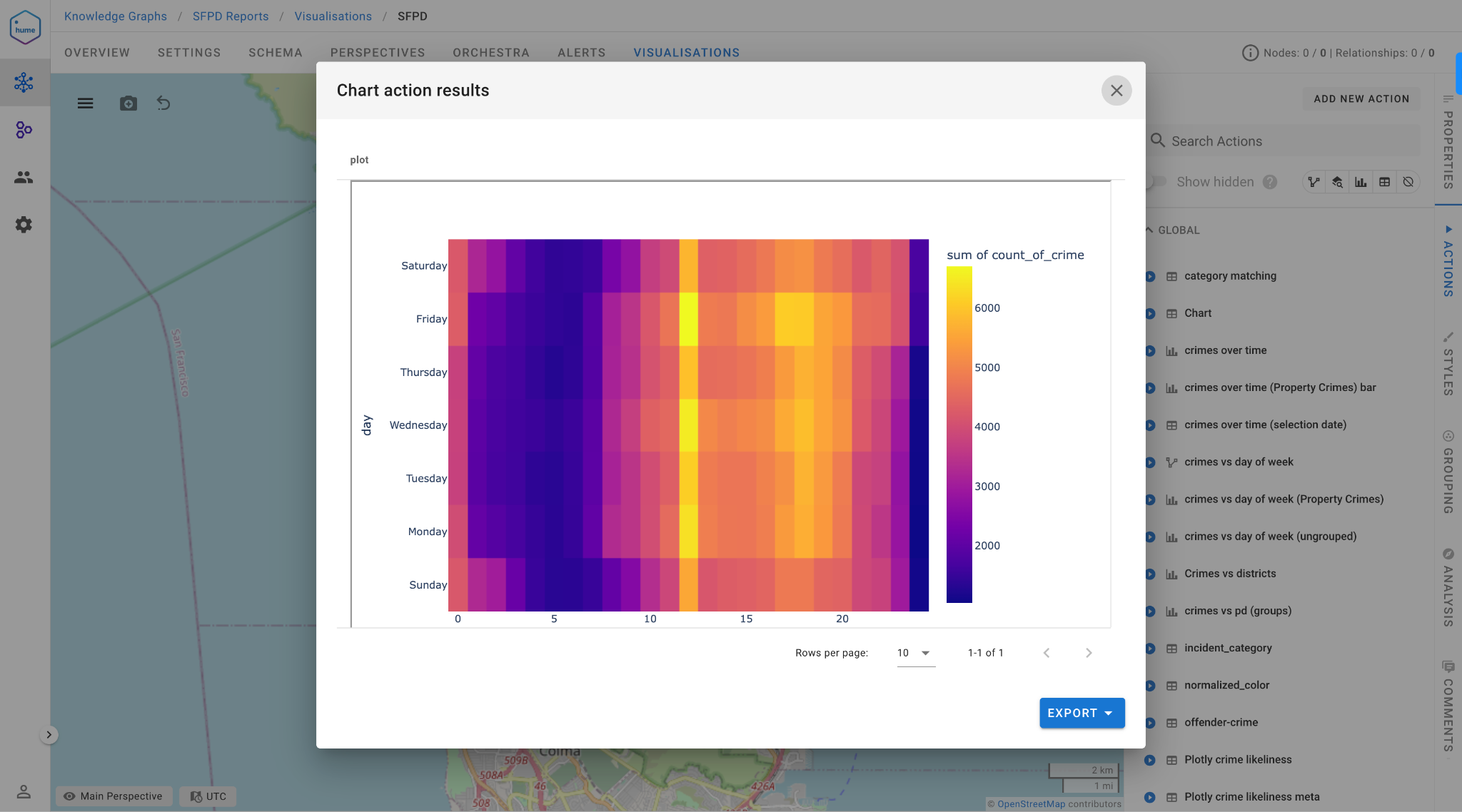Click the ADD NEW ACTION button
Viewport: 1462px width, 812px height.
pos(1361,98)
